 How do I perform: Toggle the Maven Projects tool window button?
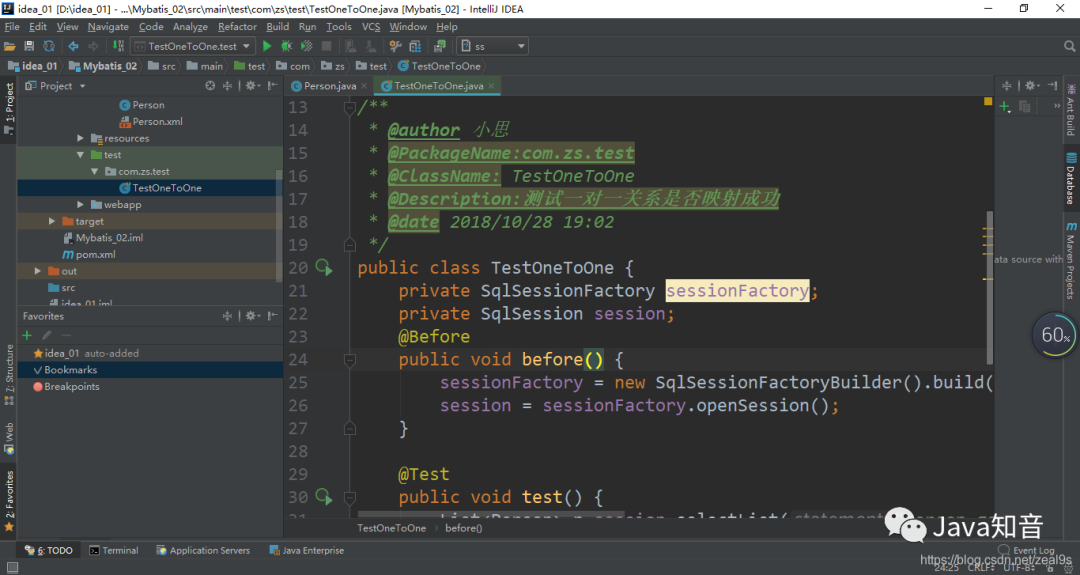coord(1070,260)
